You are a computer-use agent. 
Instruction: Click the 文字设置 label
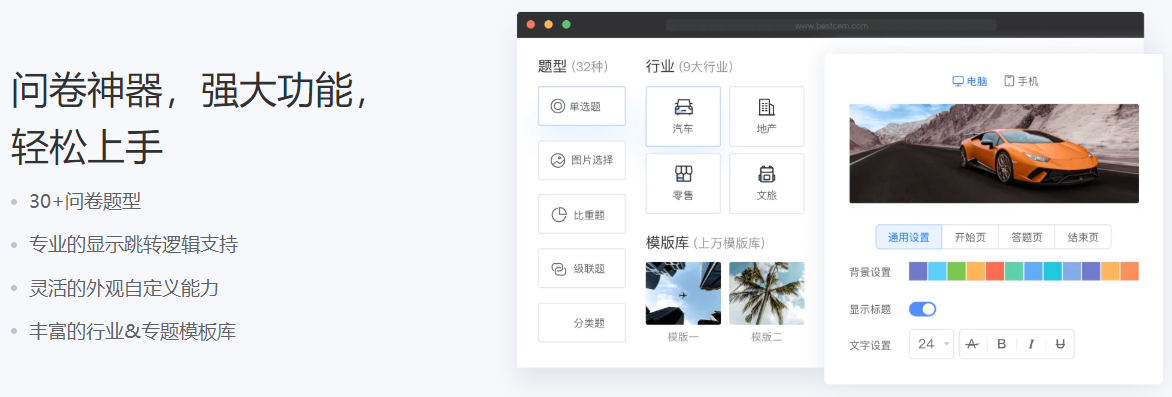click(870, 345)
